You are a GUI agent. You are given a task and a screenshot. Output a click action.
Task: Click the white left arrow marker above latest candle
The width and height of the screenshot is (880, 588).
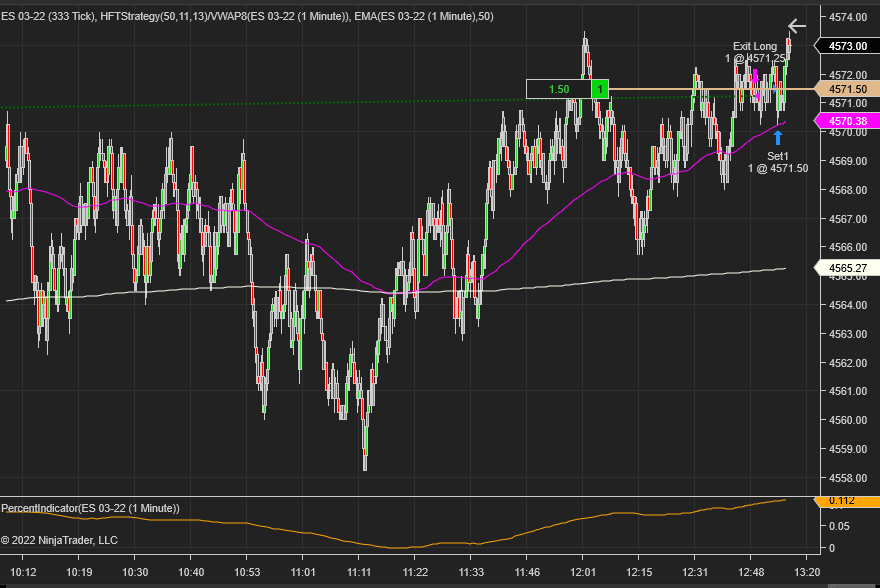pos(796,26)
